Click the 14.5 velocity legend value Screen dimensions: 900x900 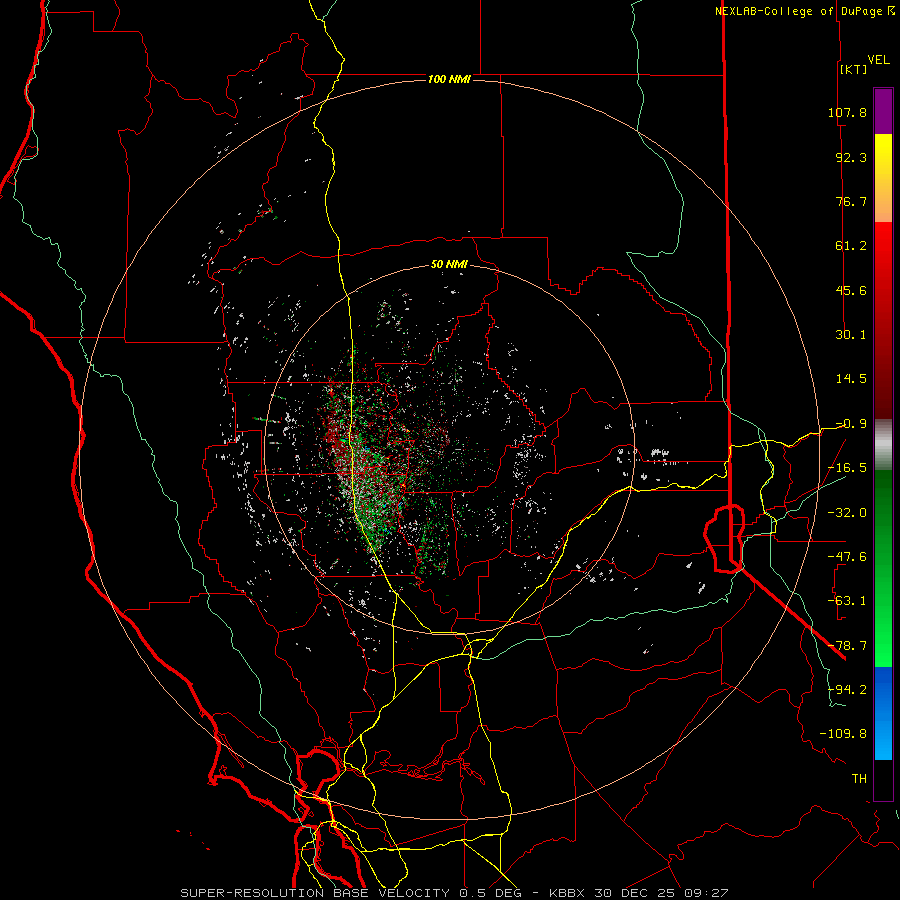(851, 379)
